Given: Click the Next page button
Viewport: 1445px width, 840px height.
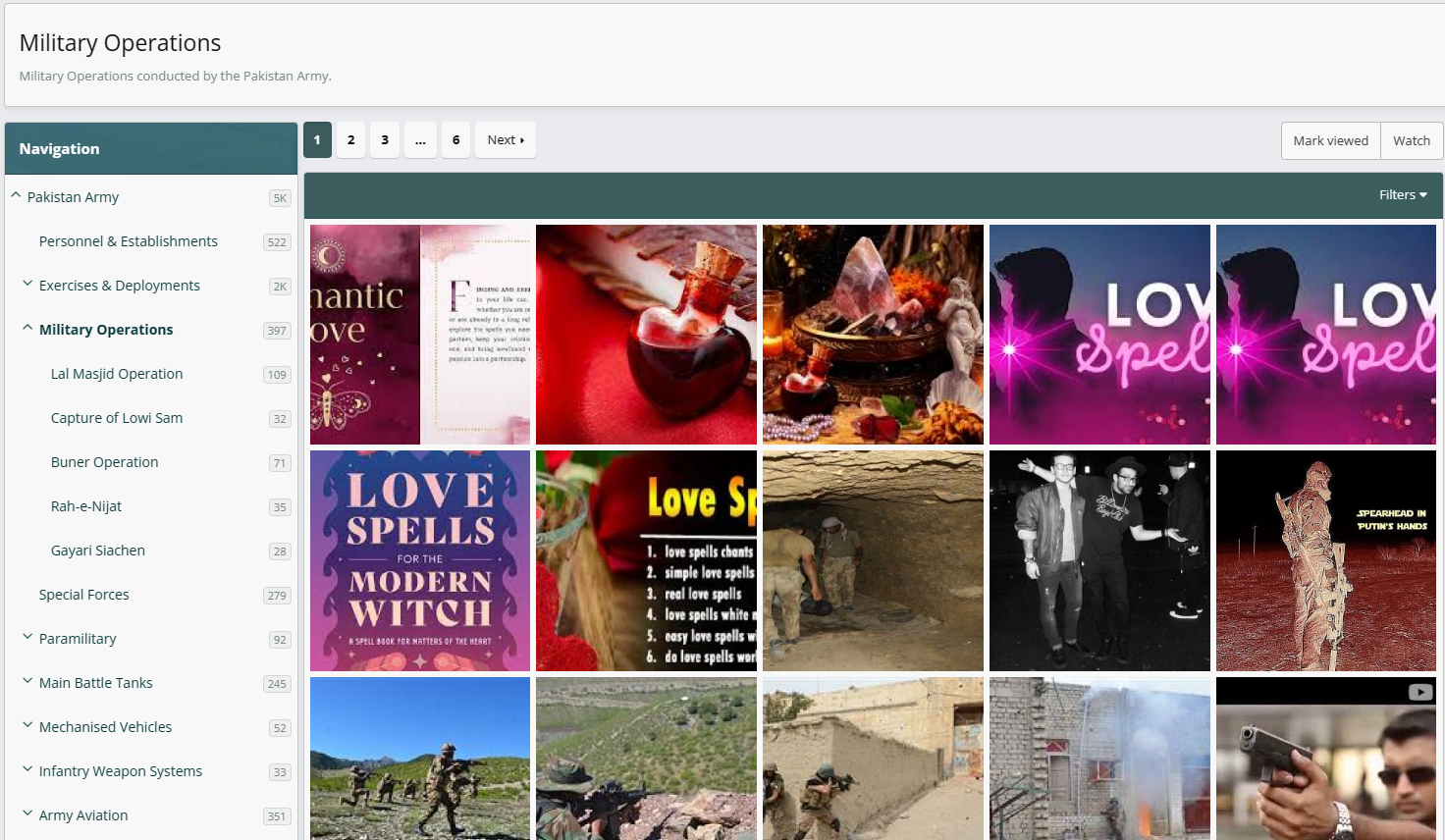Looking at the screenshot, I should pyautogui.click(x=506, y=140).
